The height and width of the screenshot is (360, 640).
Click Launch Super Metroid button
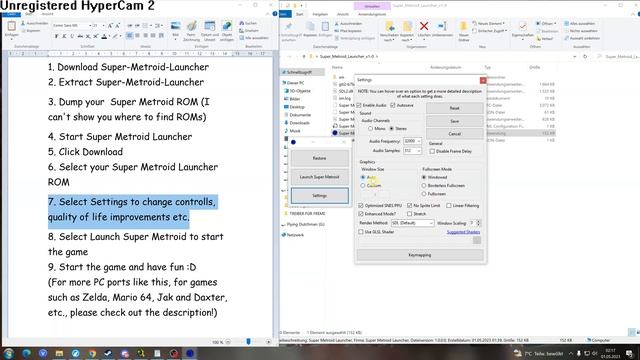click(319, 177)
